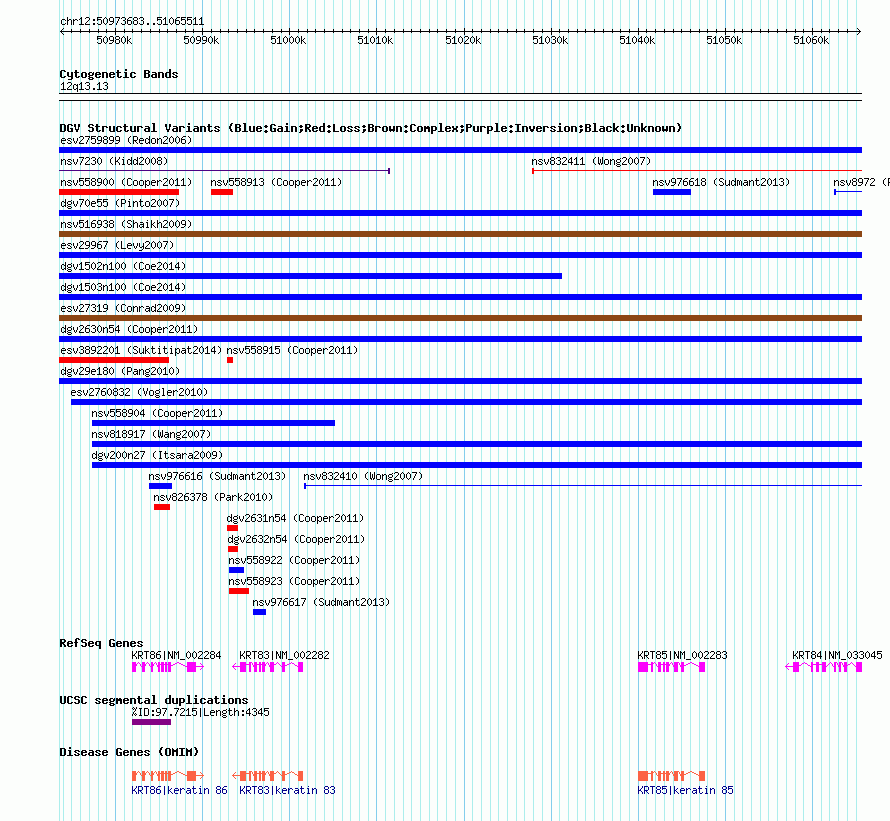Click the blue nsv976617 (Sudmant2013) bar
Image resolution: width=890 pixels, height=821 pixels.
coord(259,612)
